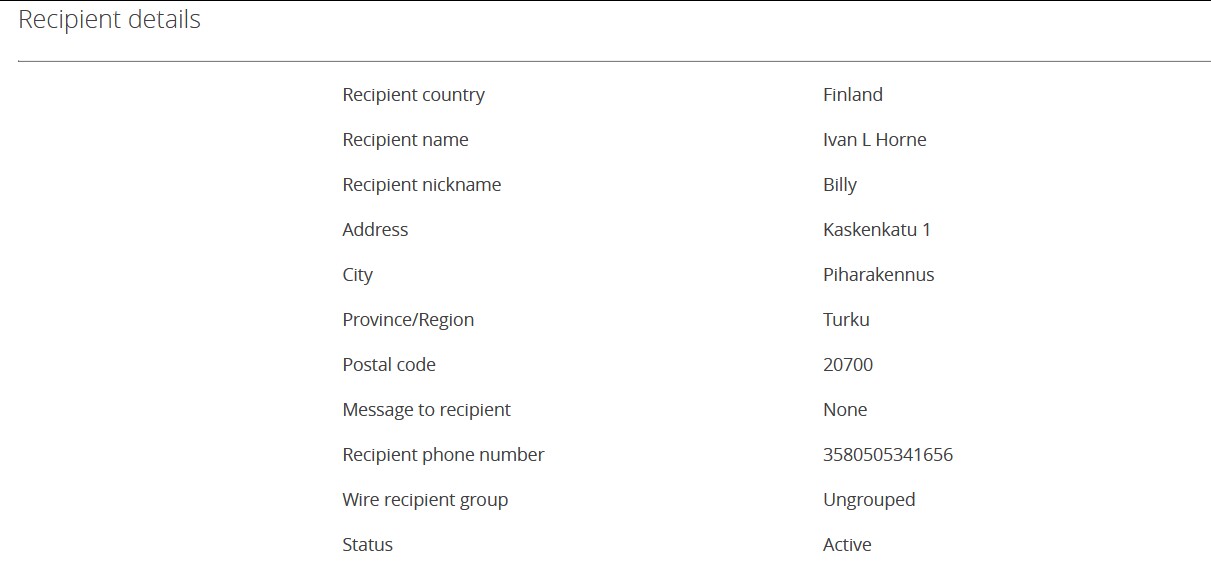Click the Finland country value

tap(852, 95)
